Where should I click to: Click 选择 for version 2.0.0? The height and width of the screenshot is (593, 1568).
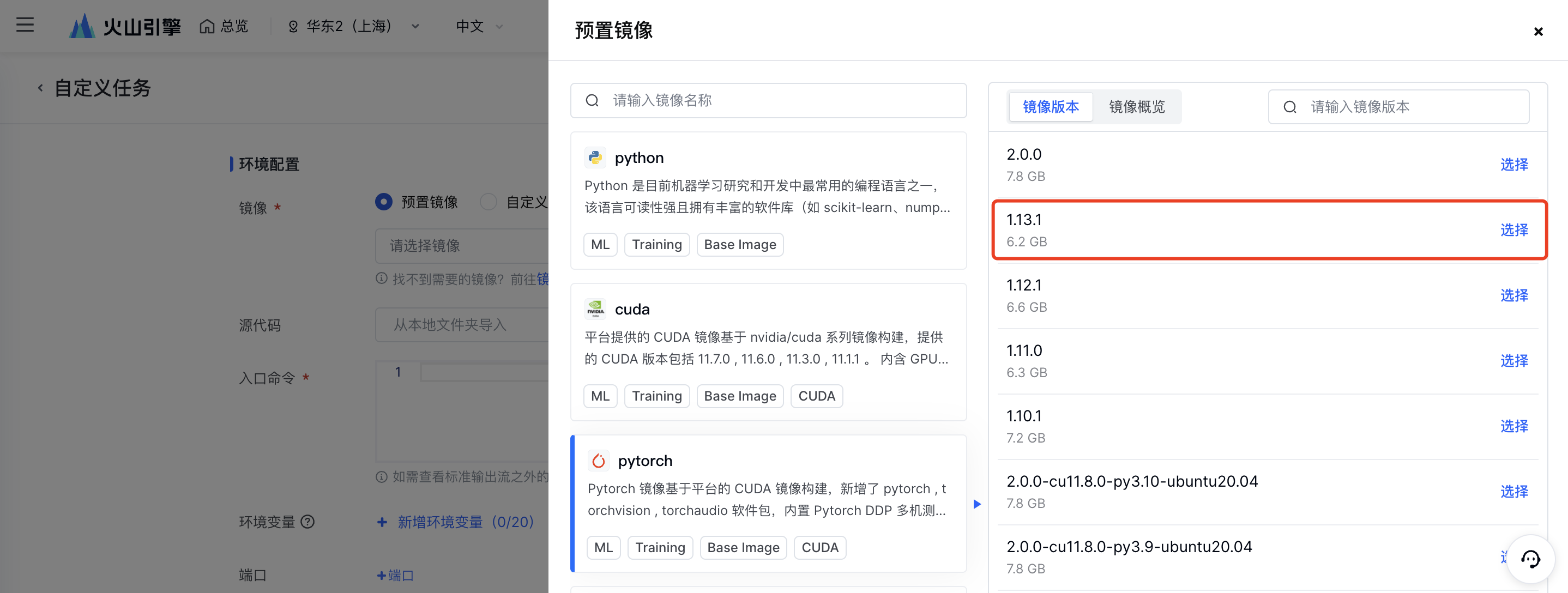pyautogui.click(x=1514, y=165)
